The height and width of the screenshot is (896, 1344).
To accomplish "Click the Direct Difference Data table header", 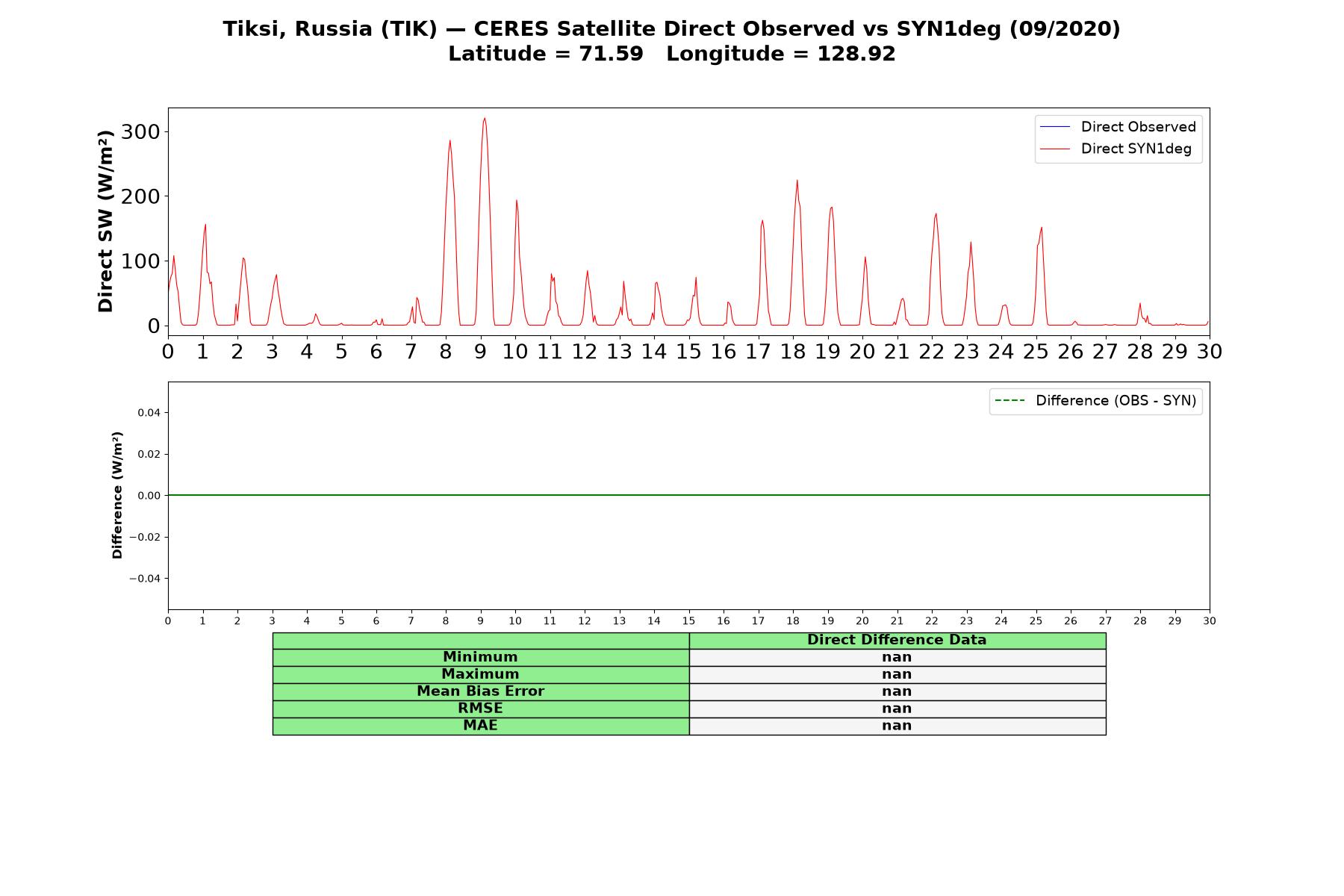I will tap(897, 640).
